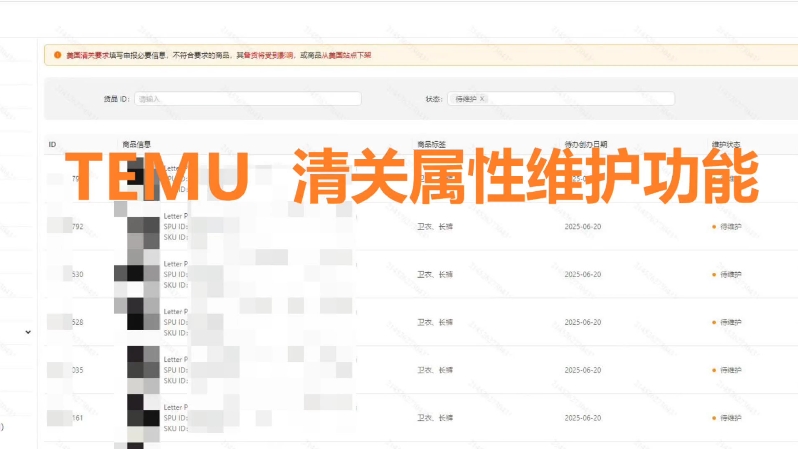Click SPU ID label in row 530

(176, 274)
